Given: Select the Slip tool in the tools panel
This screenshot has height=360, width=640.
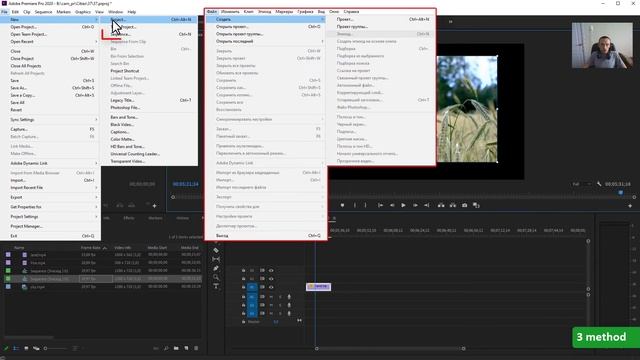Looking at the screenshot, I should (x=216, y=259).
